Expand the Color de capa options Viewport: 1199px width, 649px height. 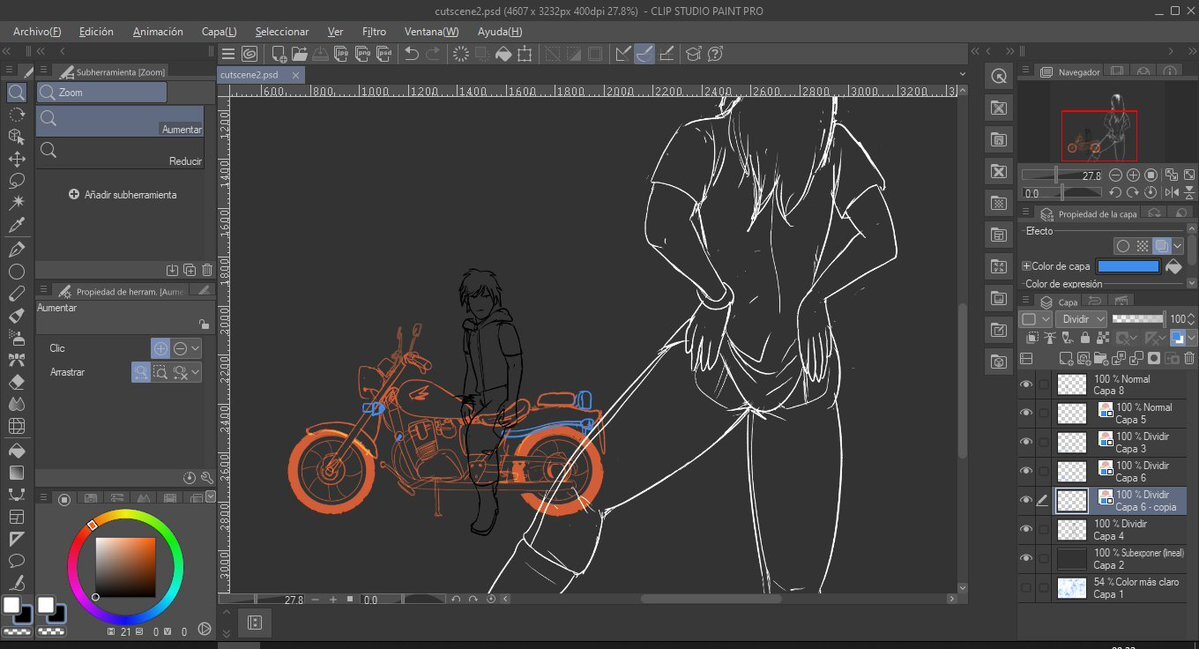point(1026,267)
